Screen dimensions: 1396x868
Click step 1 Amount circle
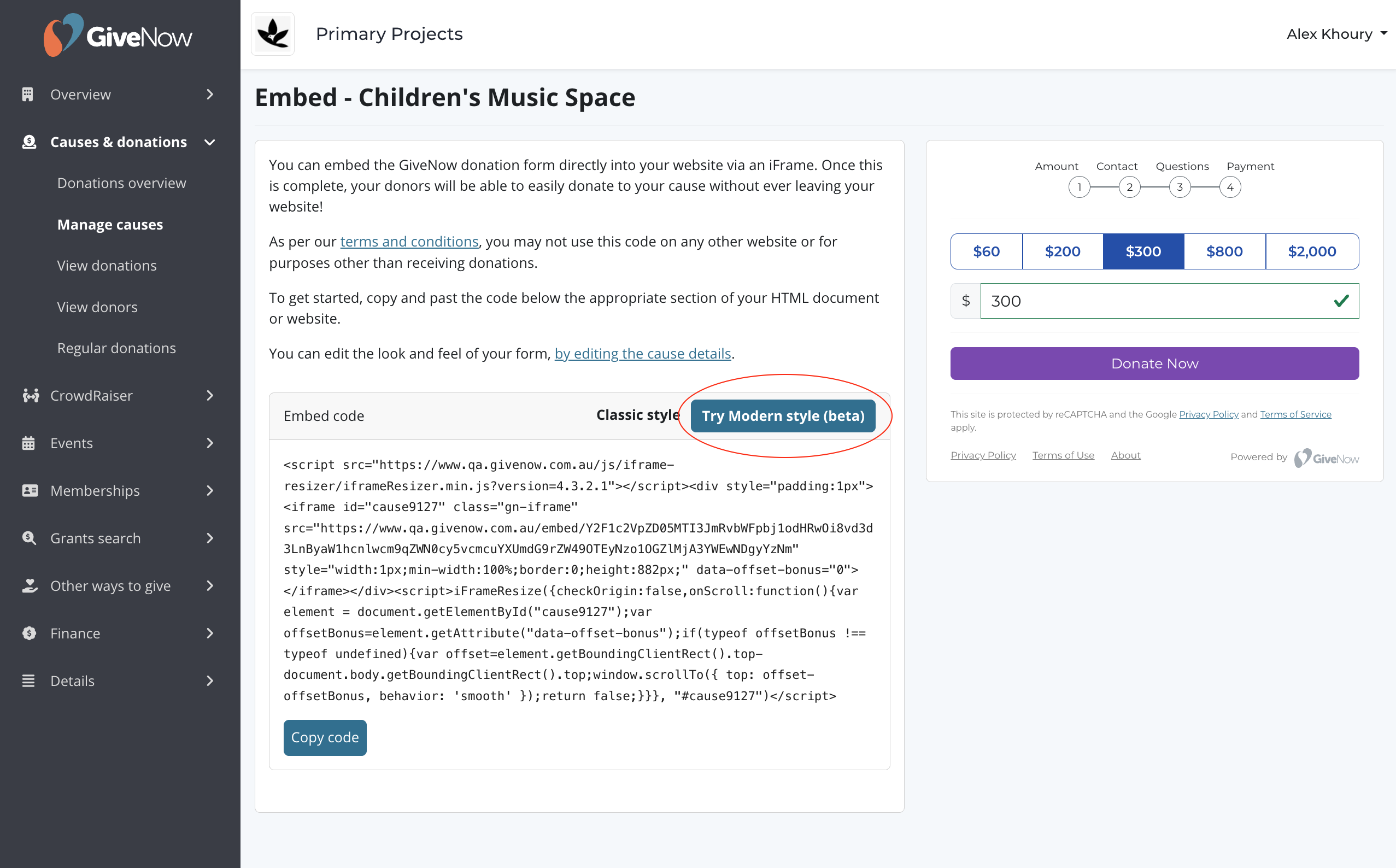point(1079,187)
